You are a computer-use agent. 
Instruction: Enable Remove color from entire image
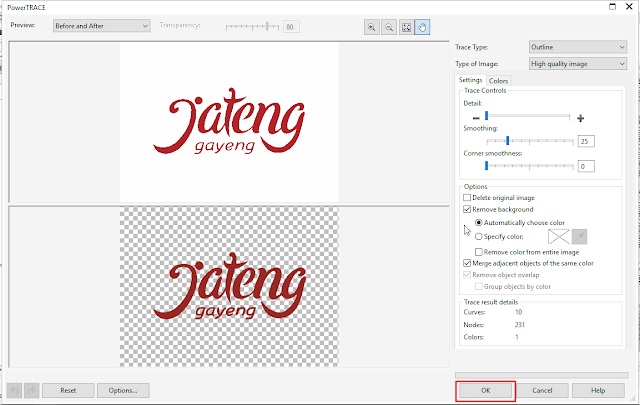pos(479,252)
